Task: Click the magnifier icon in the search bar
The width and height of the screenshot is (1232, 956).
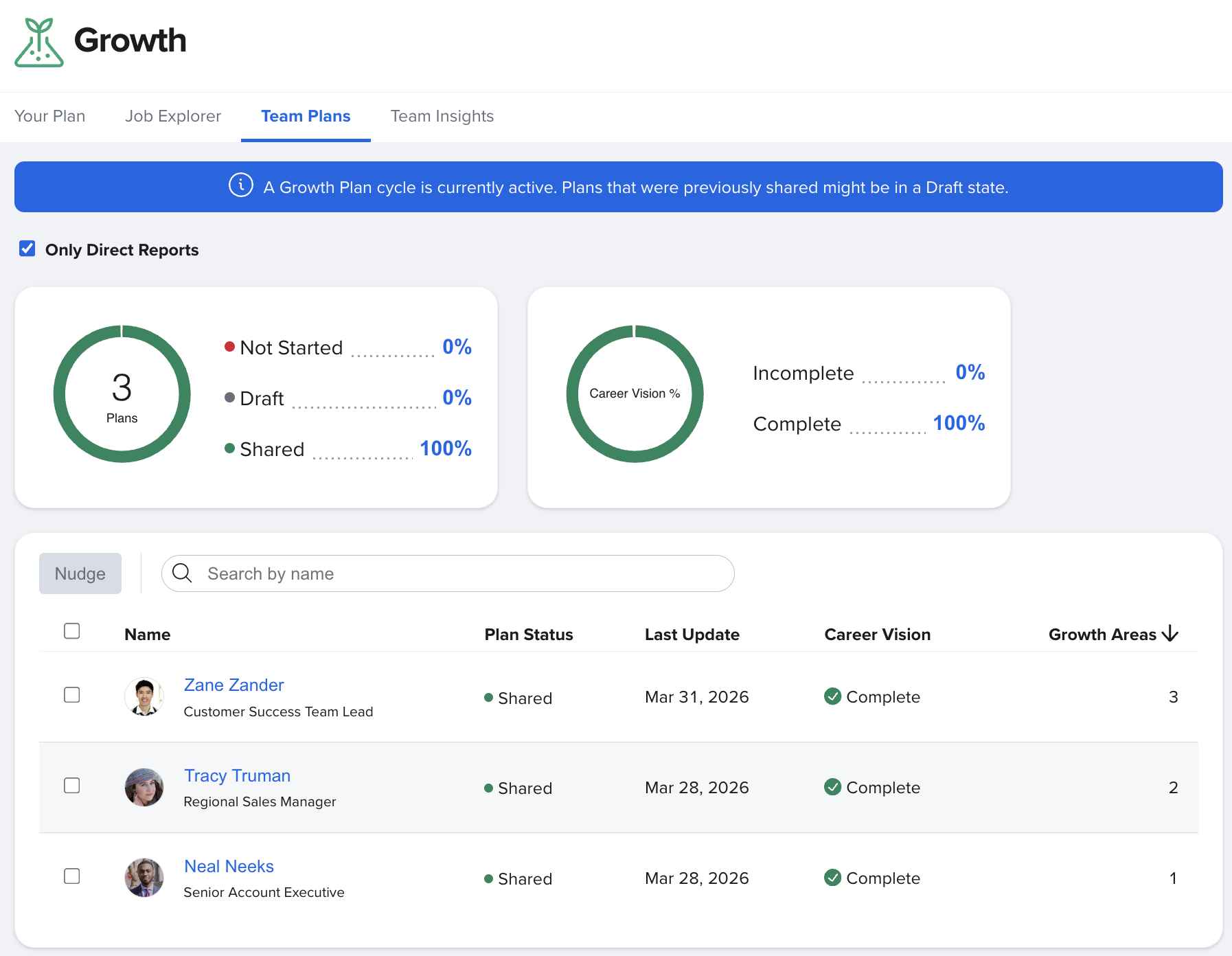Action: pos(182,573)
